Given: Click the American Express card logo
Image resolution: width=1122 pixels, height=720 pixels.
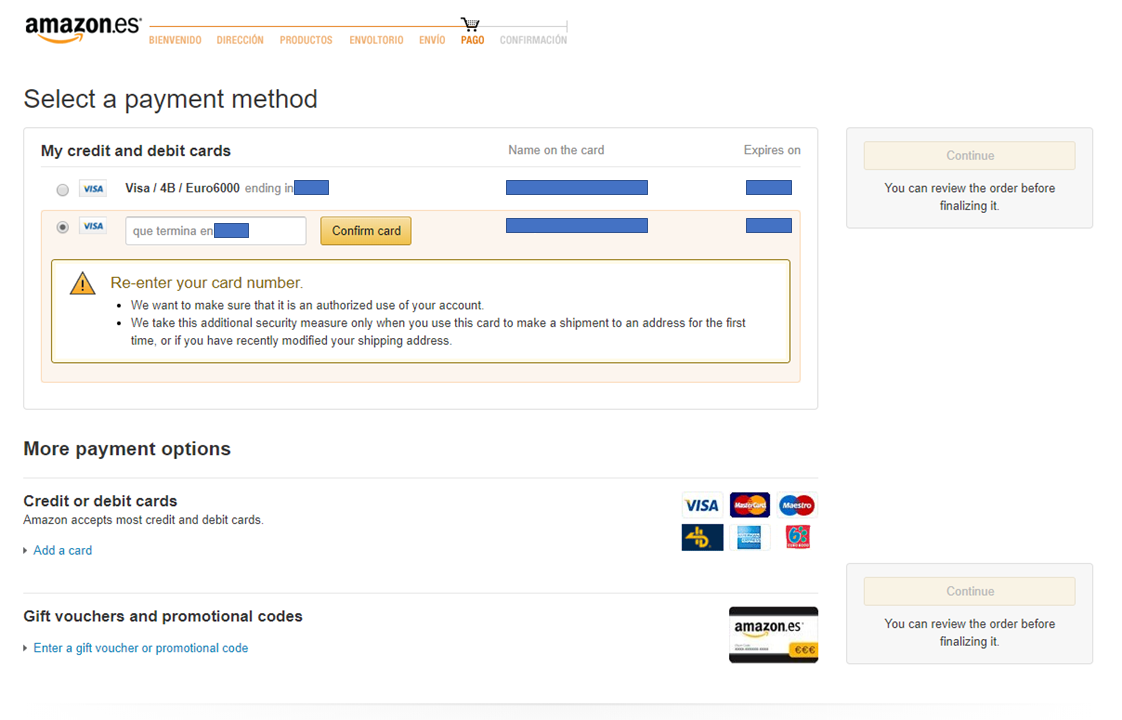Looking at the screenshot, I should [x=749, y=537].
